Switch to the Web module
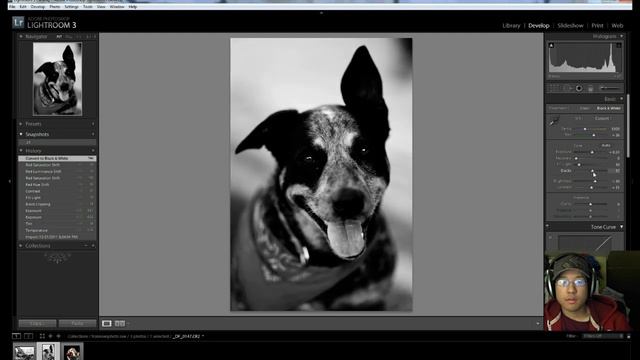 [x=617, y=25]
